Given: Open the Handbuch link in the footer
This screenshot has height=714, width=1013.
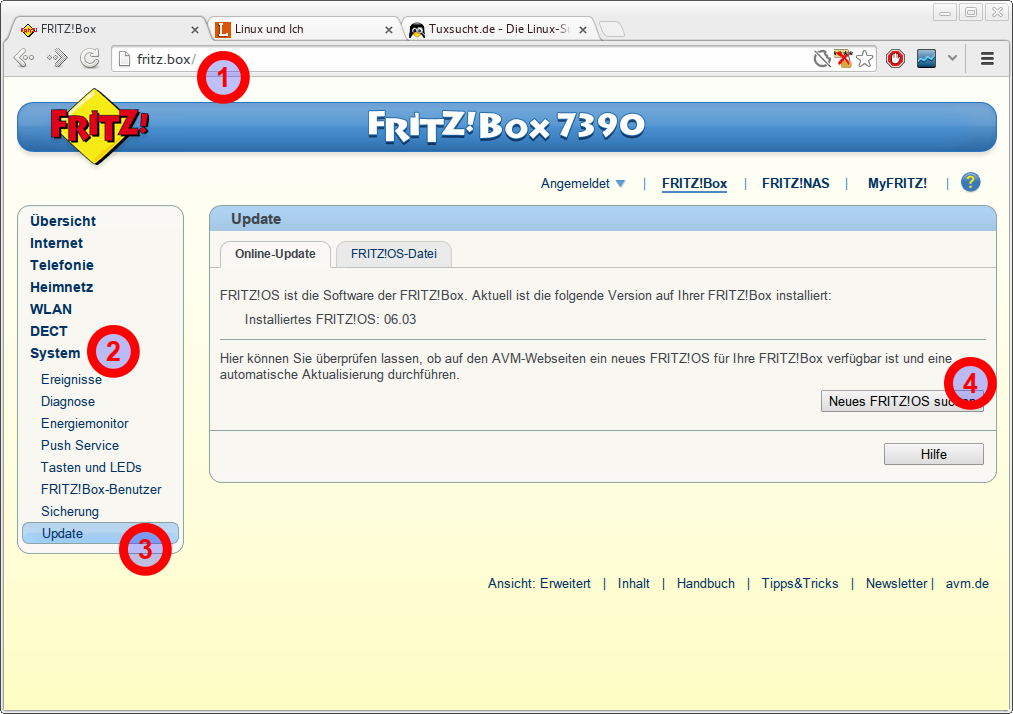Looking at the screenshot, I should (705, 583).
